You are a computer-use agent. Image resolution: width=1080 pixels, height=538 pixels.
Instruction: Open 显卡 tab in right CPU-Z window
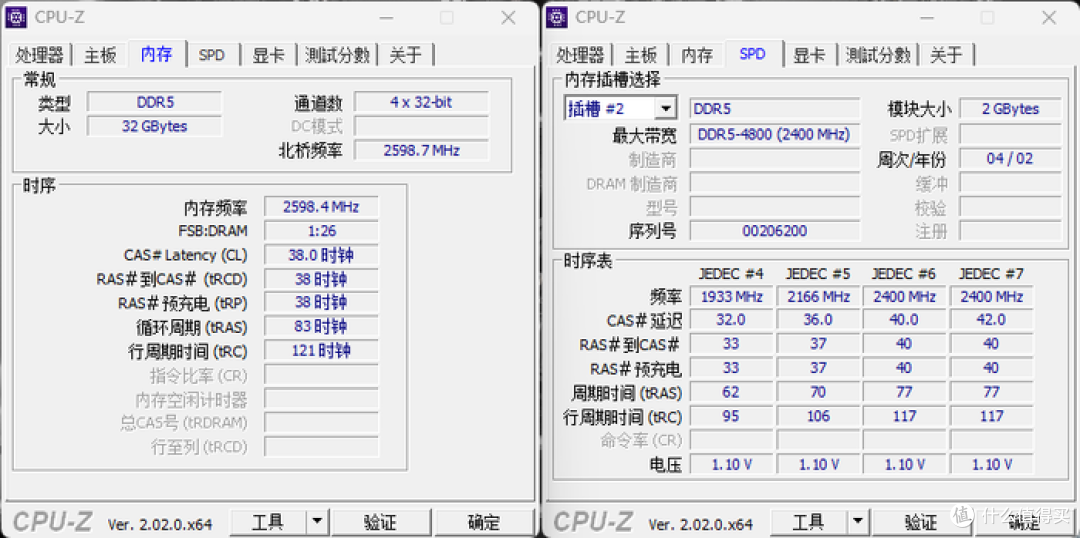point(809,55)
